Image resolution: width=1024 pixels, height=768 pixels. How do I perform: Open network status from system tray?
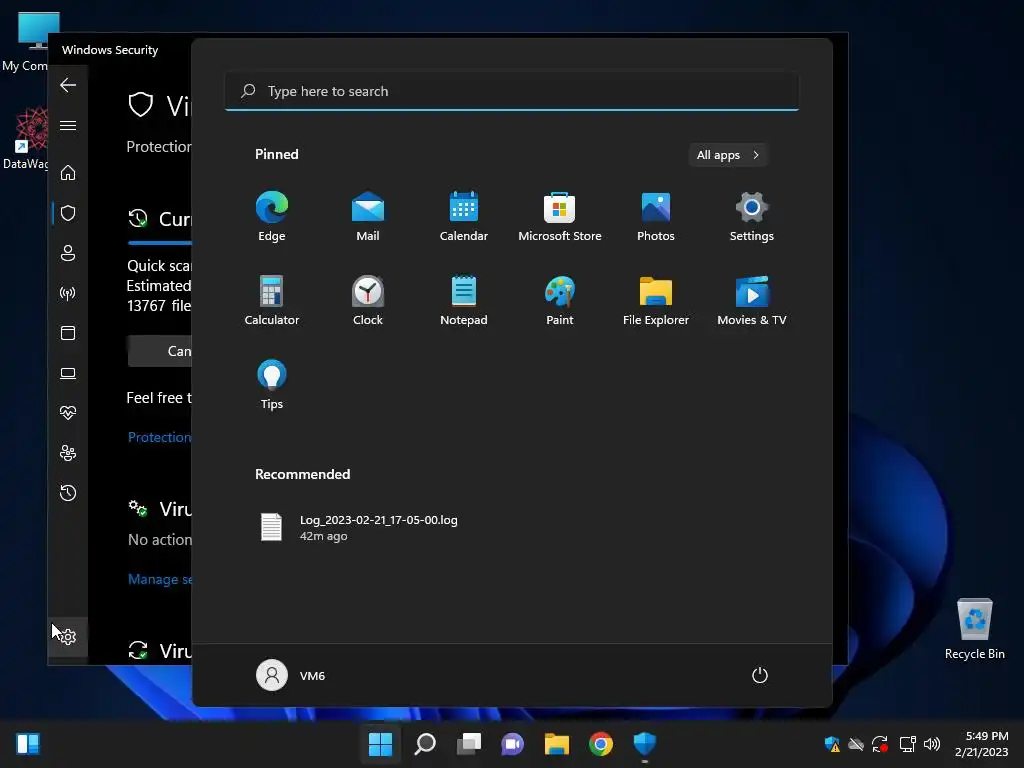point(907,743)
